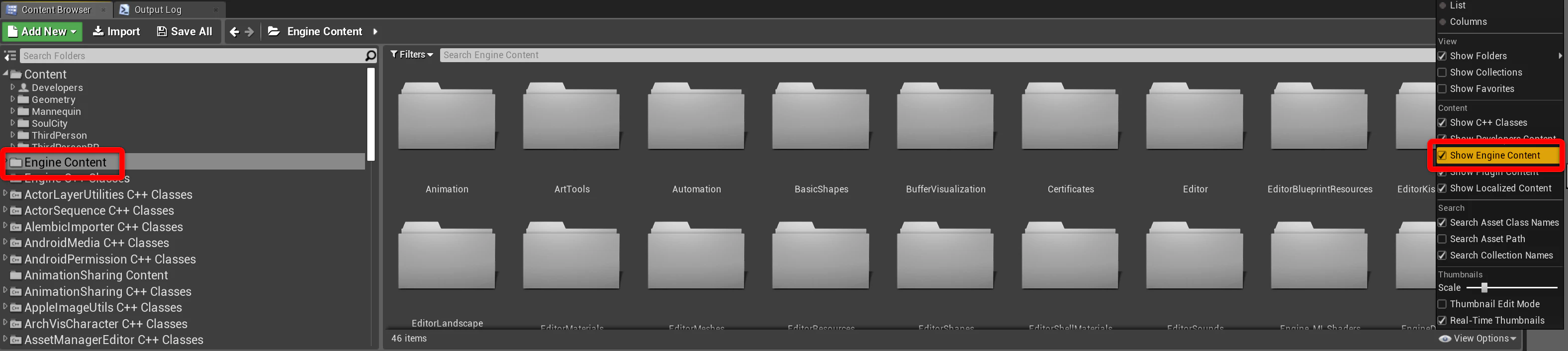Screen dimensions: 1568x351
Task: Select the EditorBlueprintResources folder icon
Action: point(1320,116)
